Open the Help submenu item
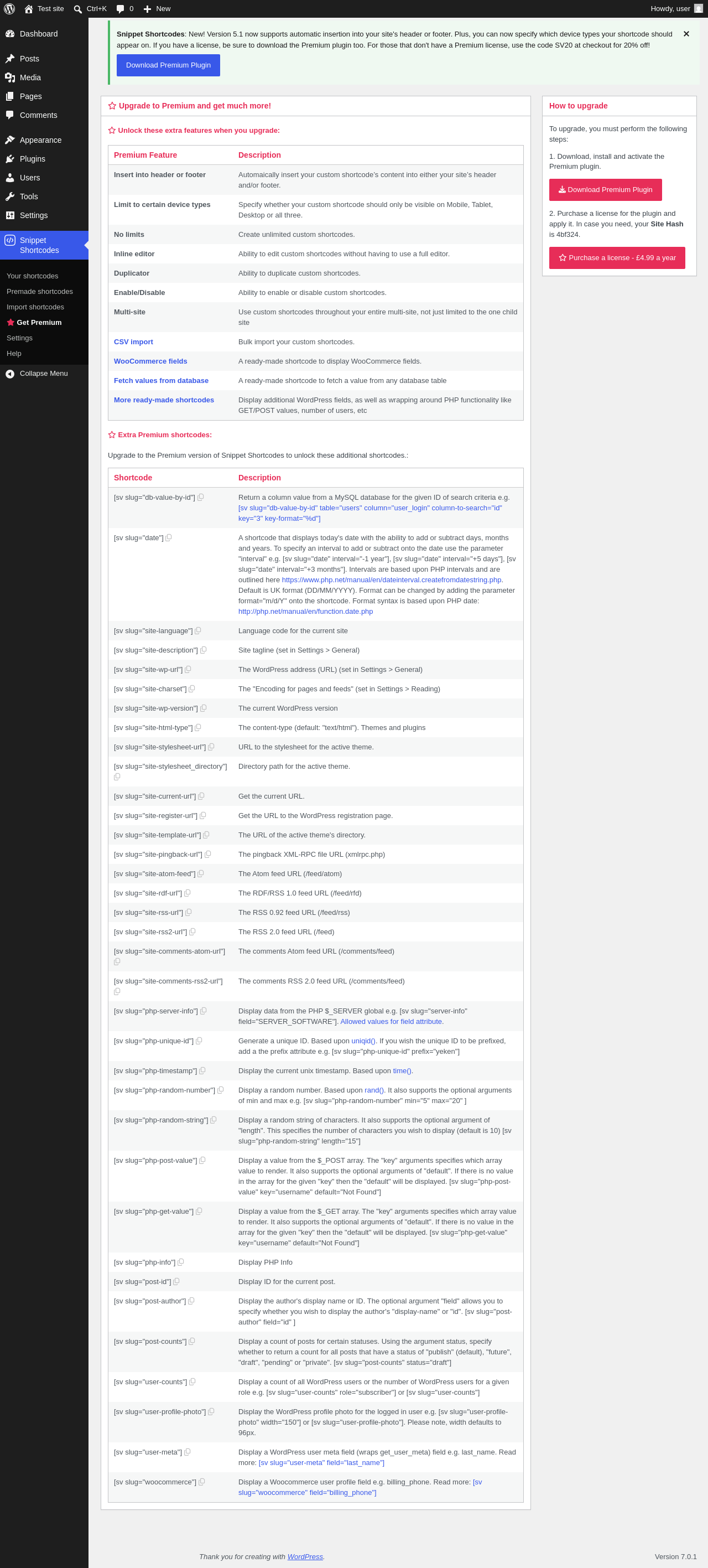This screenshot has width=708, height=1568. [14, 354]
